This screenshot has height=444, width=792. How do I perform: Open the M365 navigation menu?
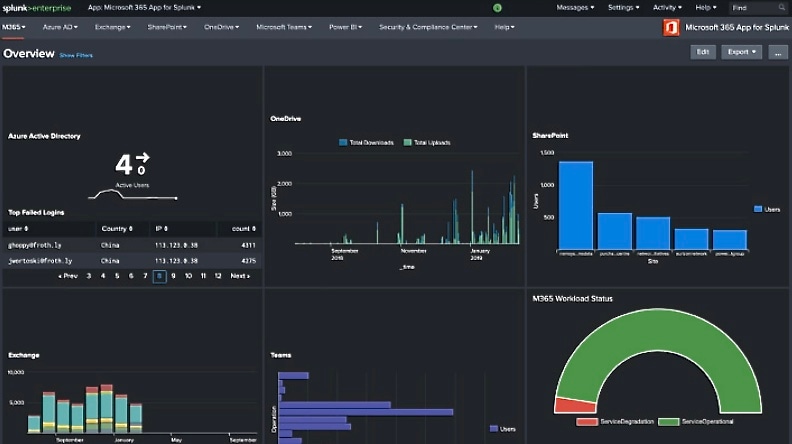14,27
